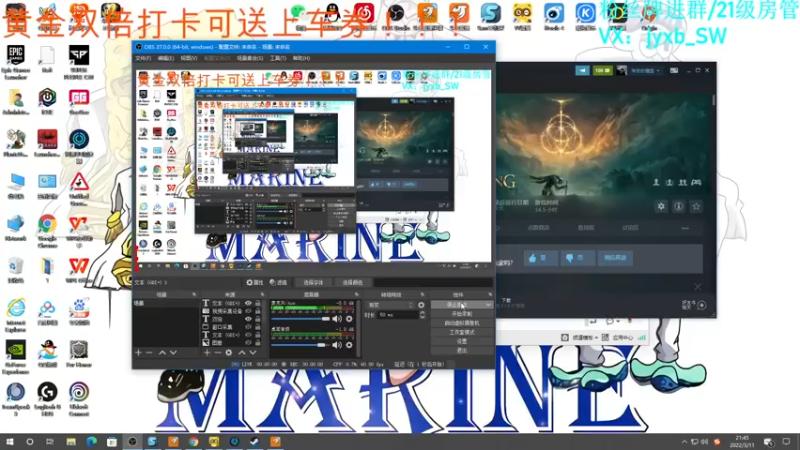The width and height of the screenshot is (800, 450).
Task: Open the game manage gear icon in Steam
Action: 661,206
